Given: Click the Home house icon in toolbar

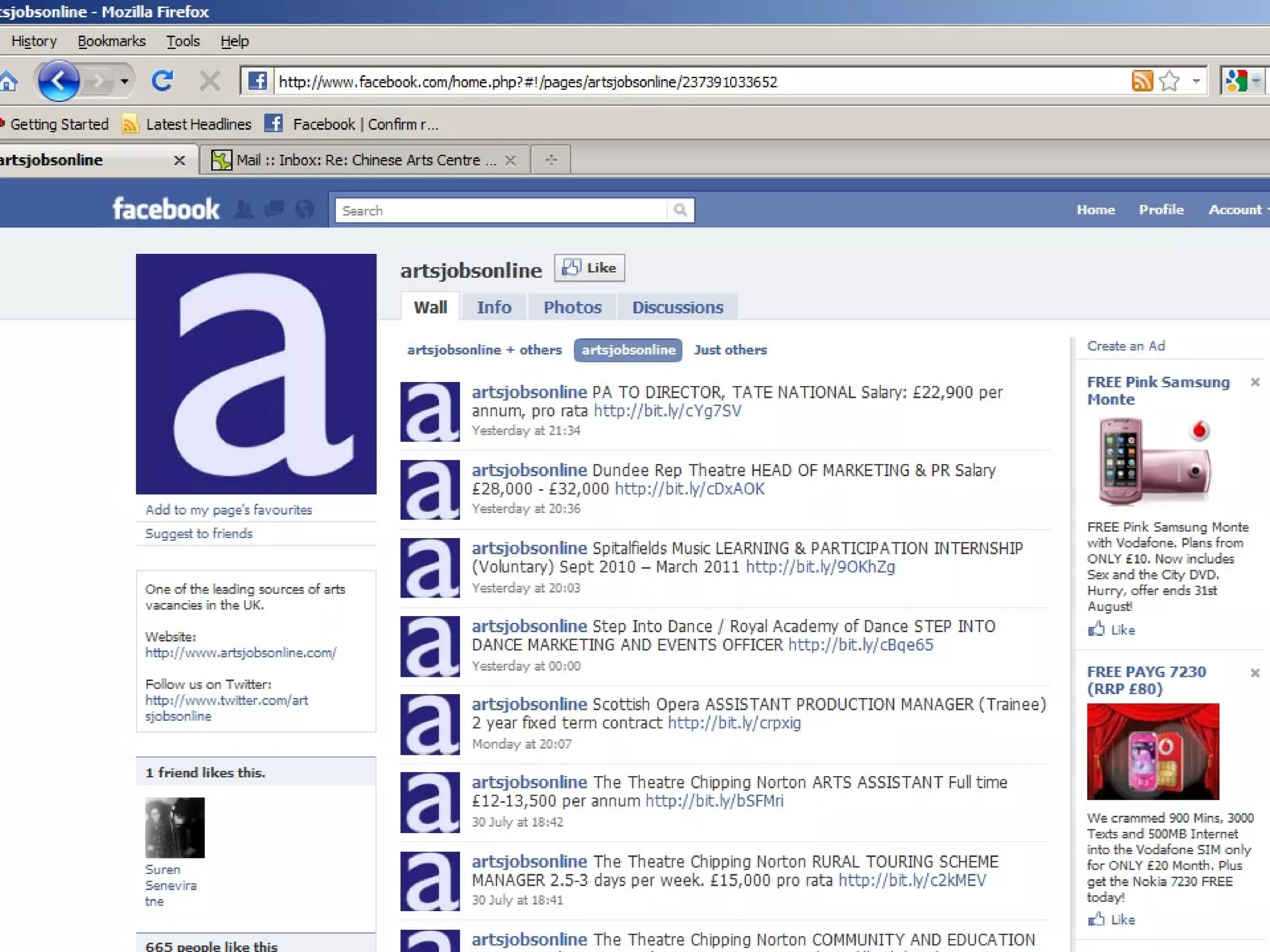Looking at the screenshot, I should tap(7, 81).
